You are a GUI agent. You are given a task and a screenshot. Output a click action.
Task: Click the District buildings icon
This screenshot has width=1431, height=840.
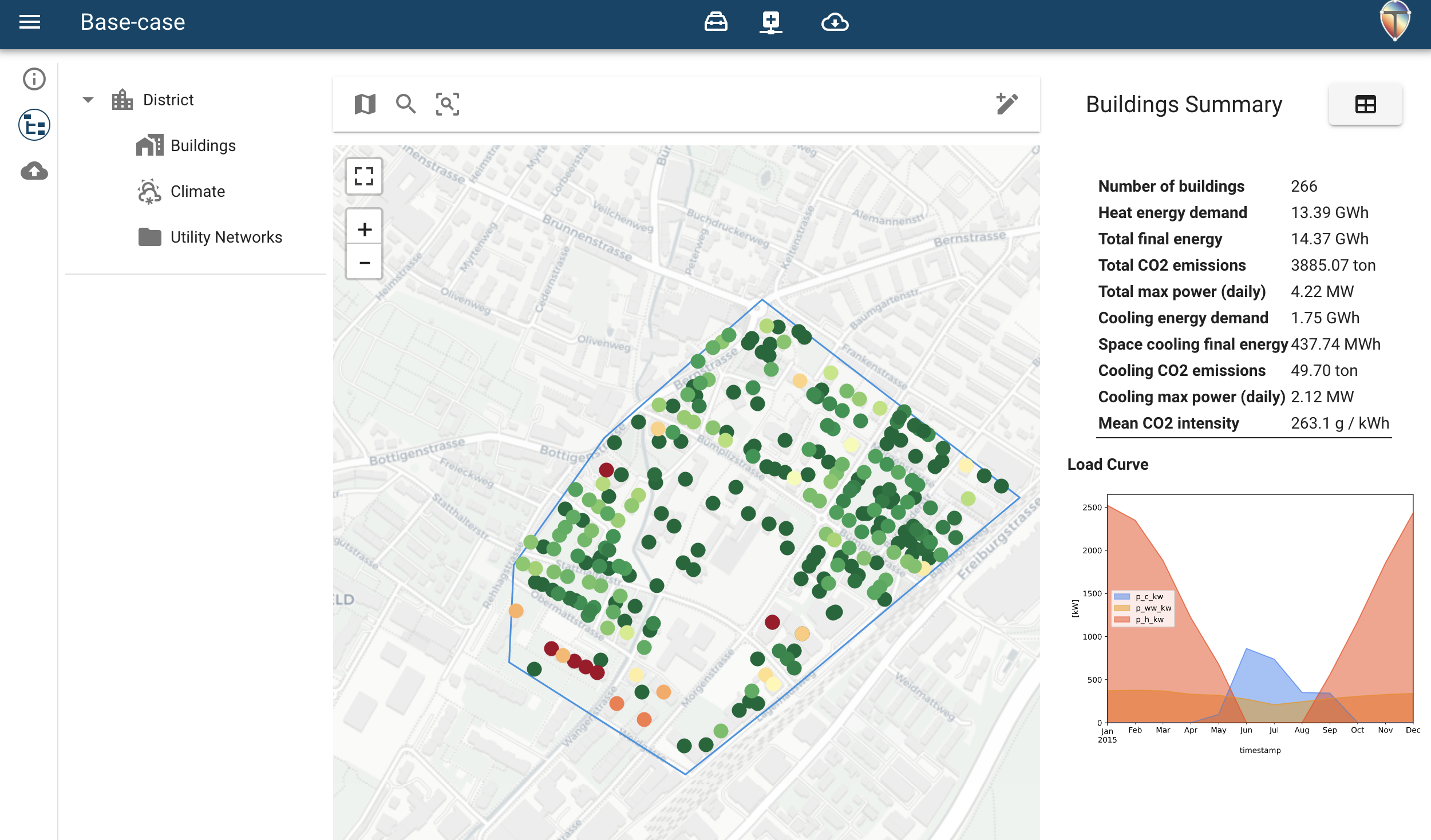pos(122,100)
